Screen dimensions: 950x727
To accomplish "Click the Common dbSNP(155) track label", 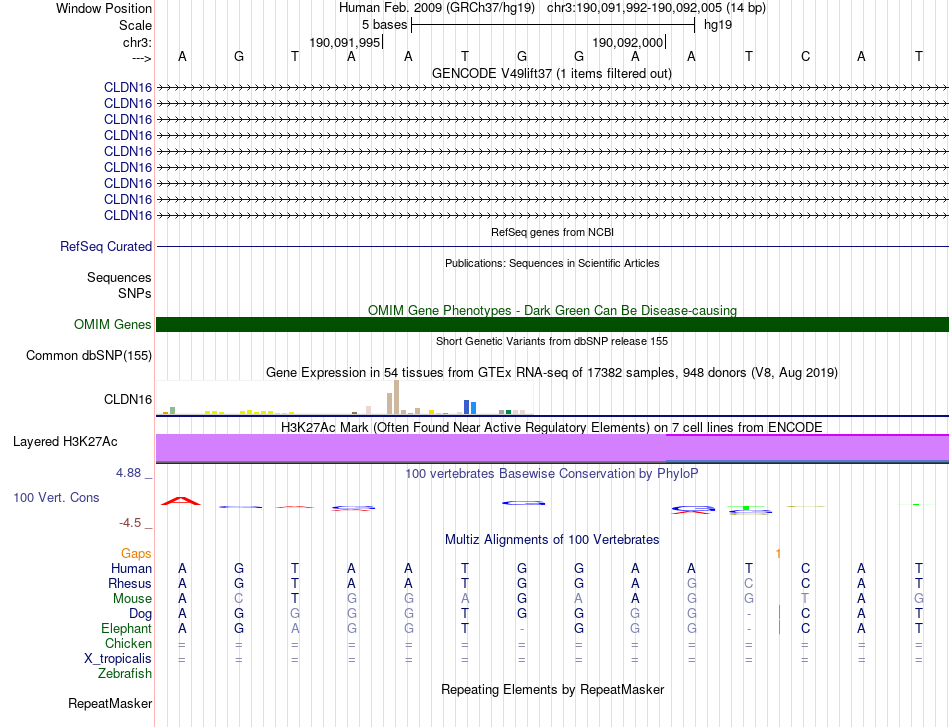I will tap(88, 356).
